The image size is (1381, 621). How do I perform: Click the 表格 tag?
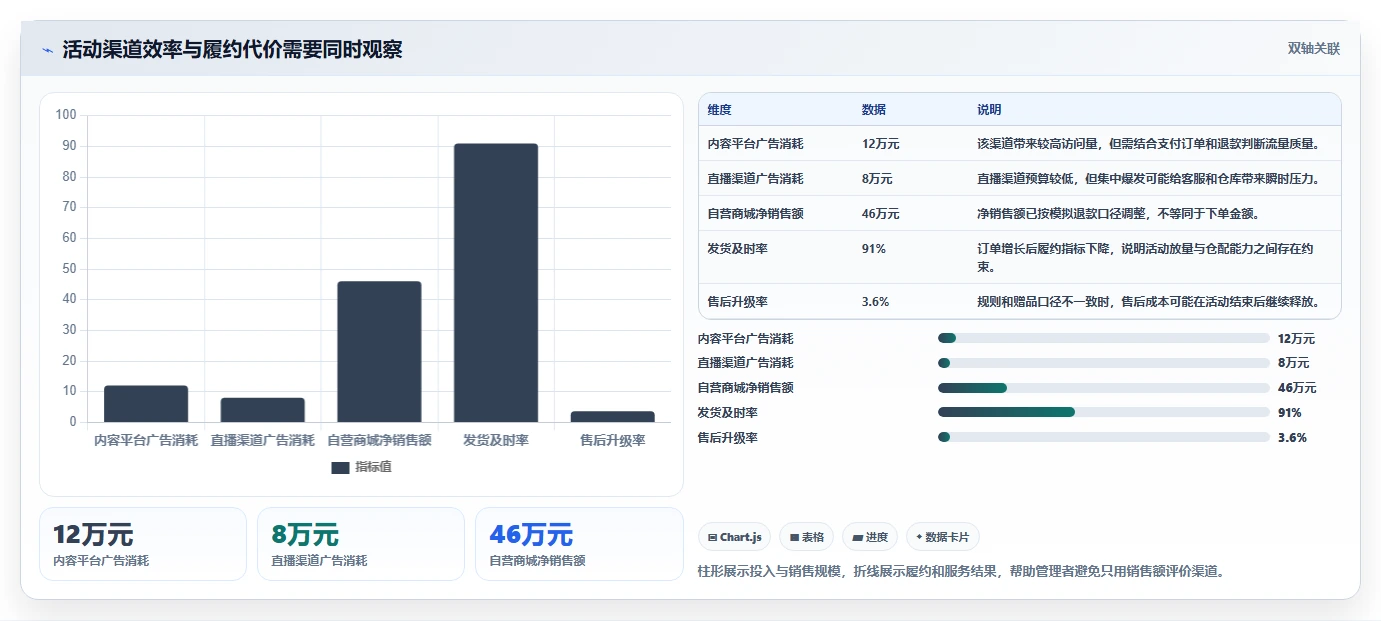click(807, 537)
